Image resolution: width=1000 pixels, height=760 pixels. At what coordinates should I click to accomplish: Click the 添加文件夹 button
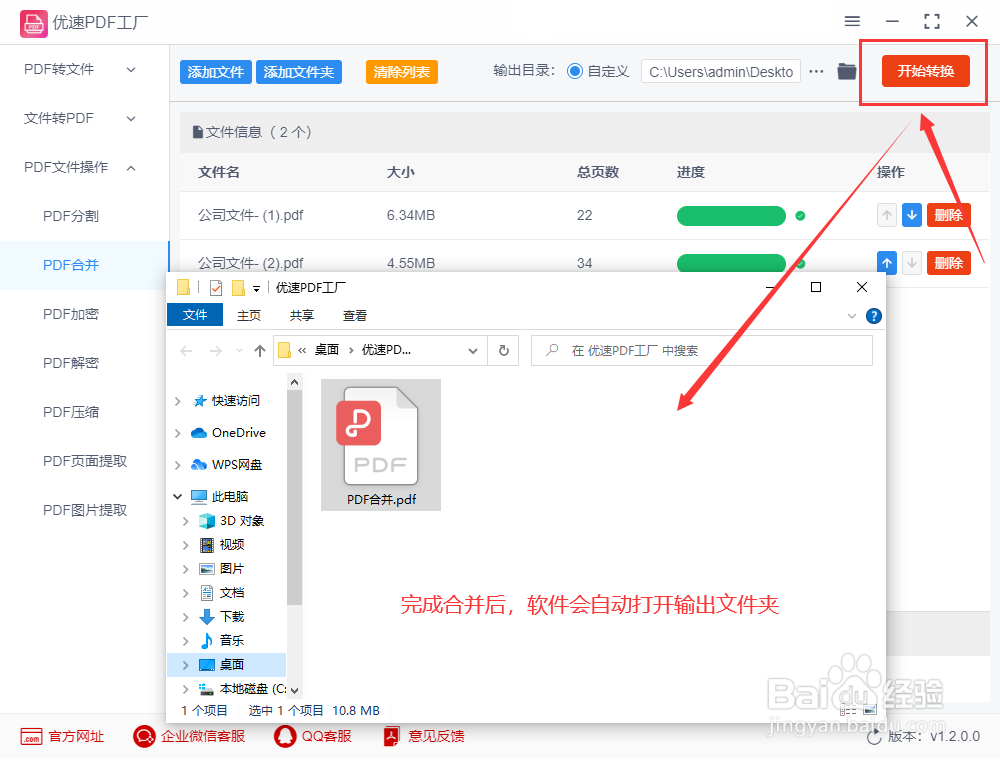point(298,72)
